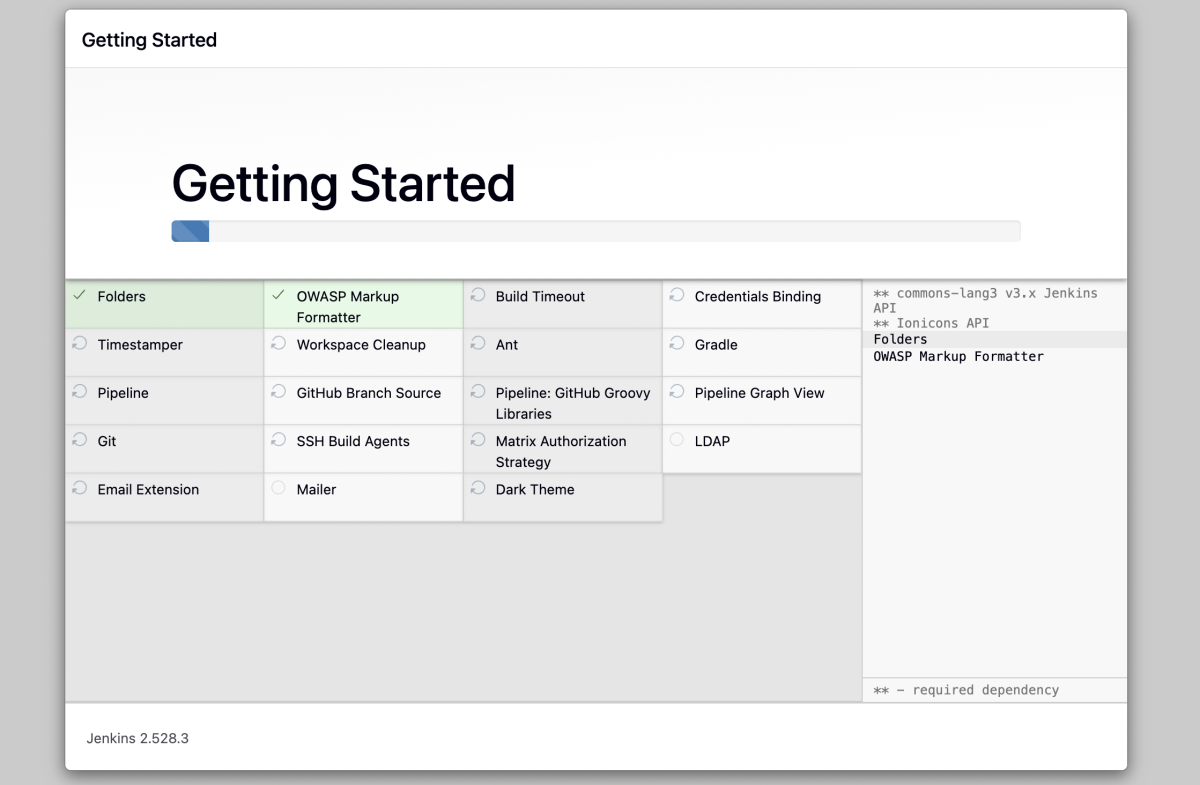Click the loading icon next to Gradle
This screenshot has height=785, width=1200.
pos(677,344)
